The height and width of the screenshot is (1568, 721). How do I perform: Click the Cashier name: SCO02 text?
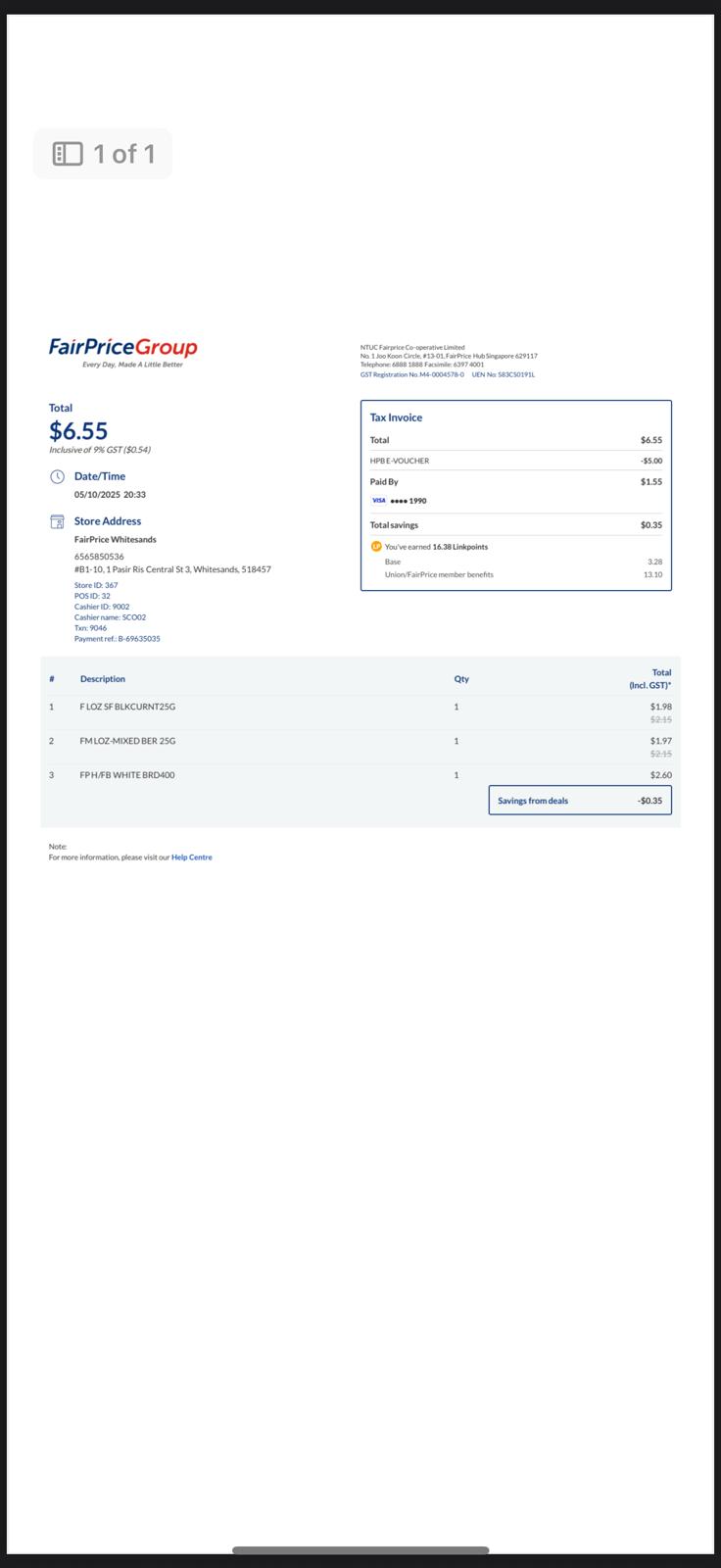tap(110, 617)
